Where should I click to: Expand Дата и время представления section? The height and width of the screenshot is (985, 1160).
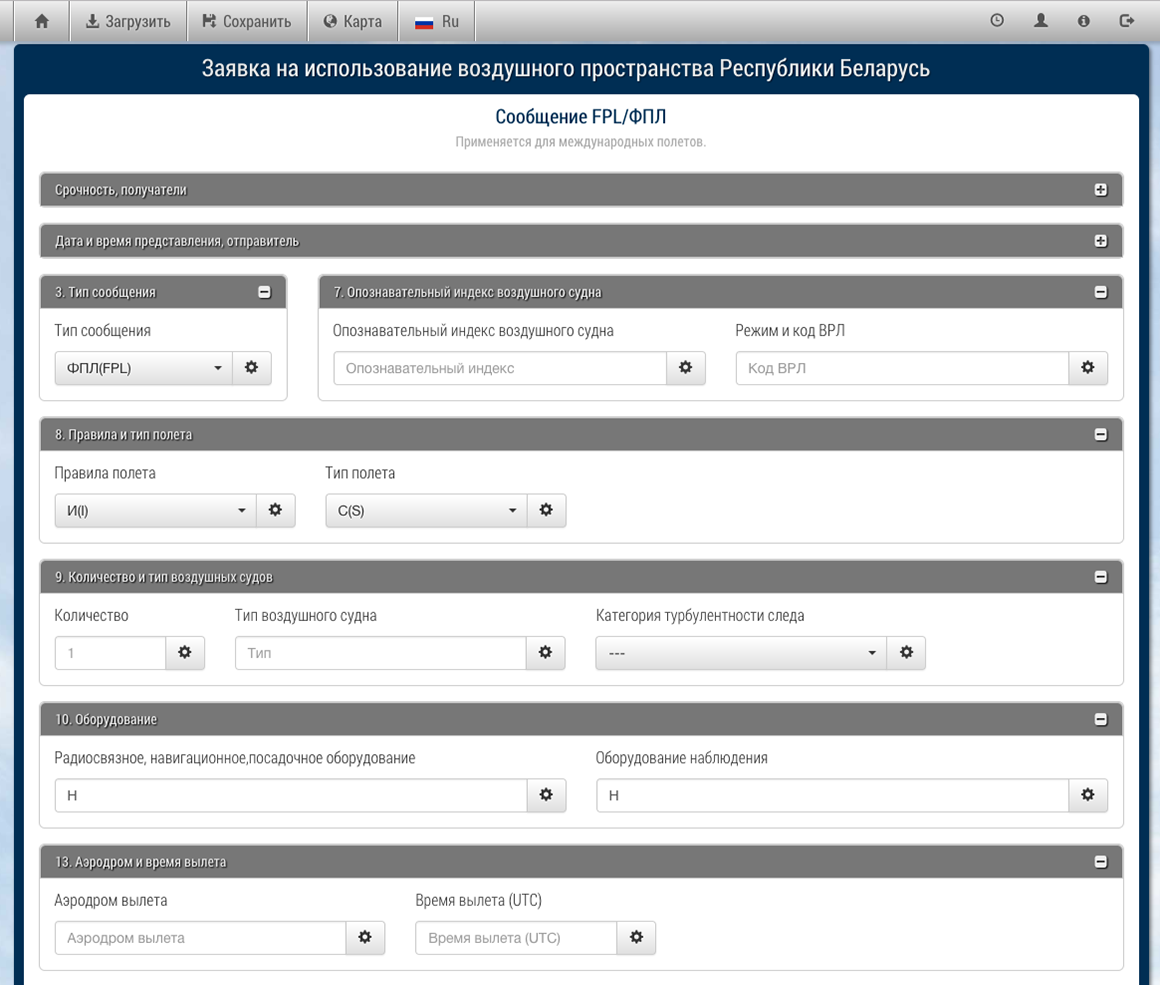pyautogui.click(x=1100, y=241)
